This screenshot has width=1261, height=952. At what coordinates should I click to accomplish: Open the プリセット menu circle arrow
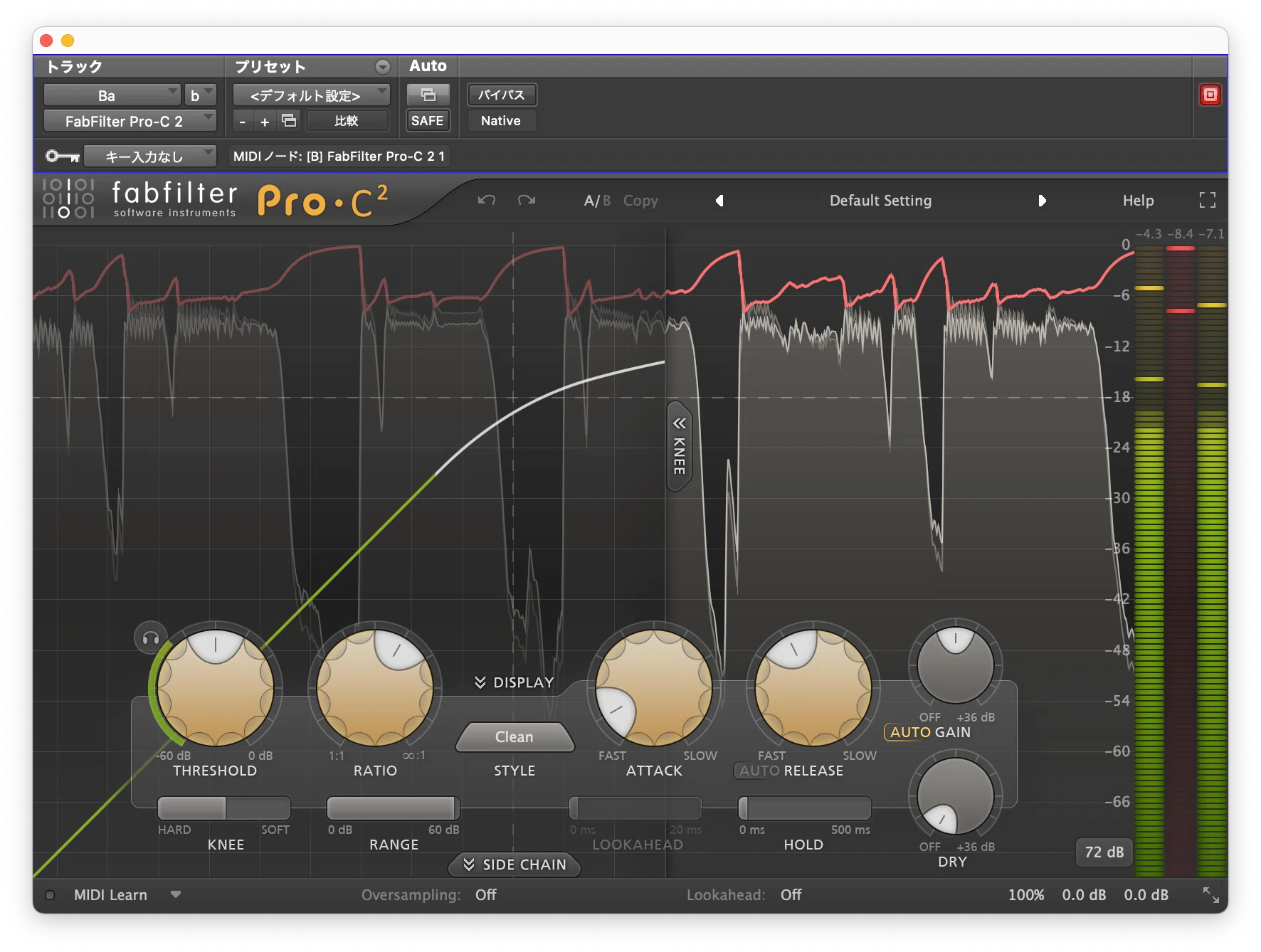tap(383, 67)
